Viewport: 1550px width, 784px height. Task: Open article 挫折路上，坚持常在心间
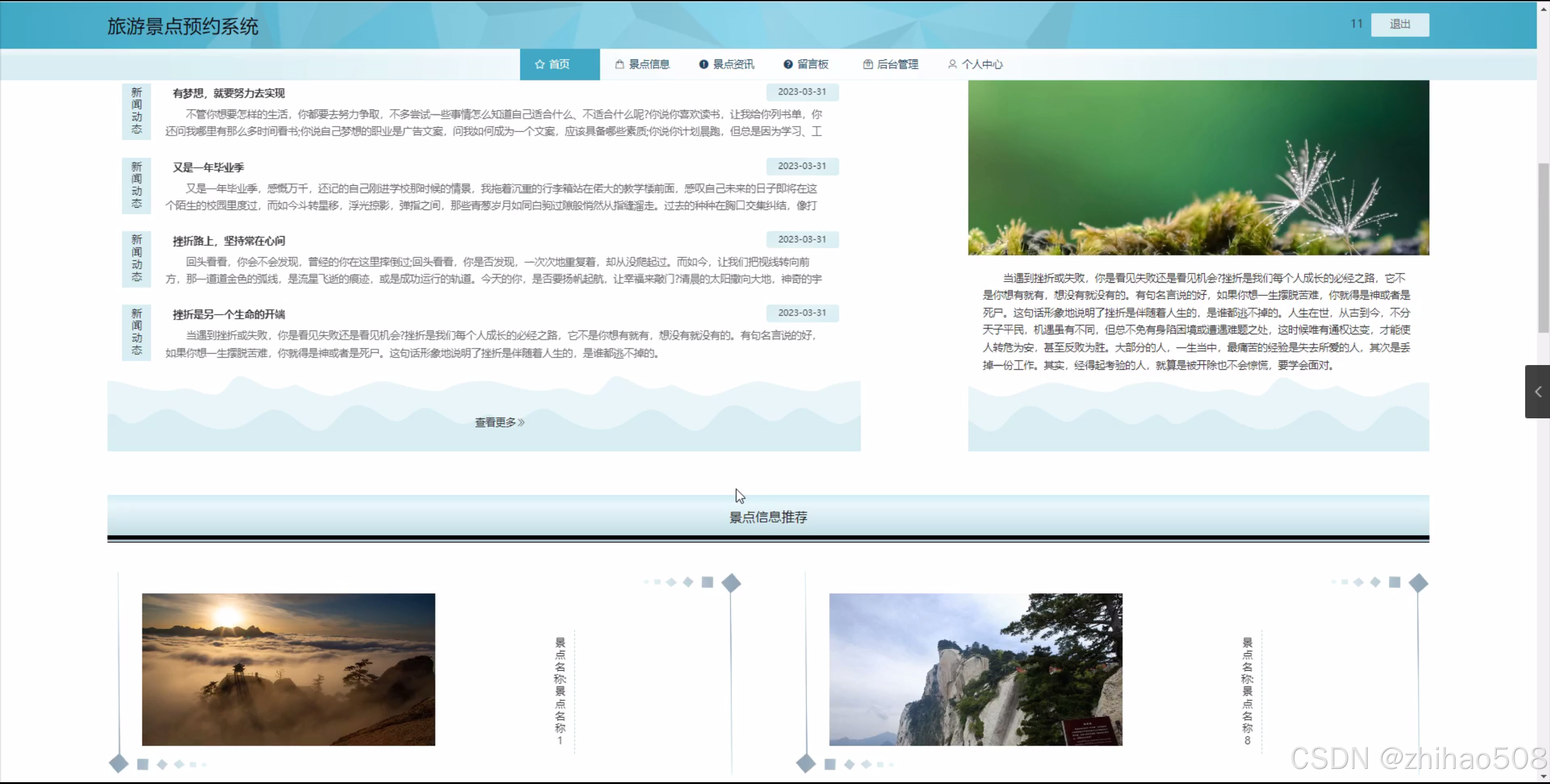[x=228, y=241]
